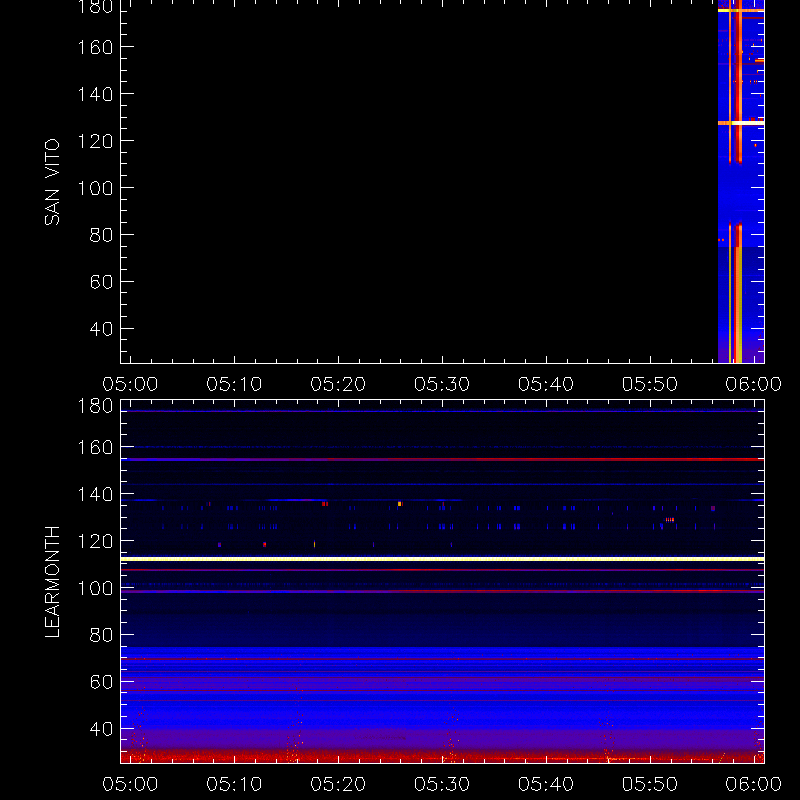Choose the 05:30 time label under the Learmonth plot
Screen dimensions: 800x800
coord(442,784)
